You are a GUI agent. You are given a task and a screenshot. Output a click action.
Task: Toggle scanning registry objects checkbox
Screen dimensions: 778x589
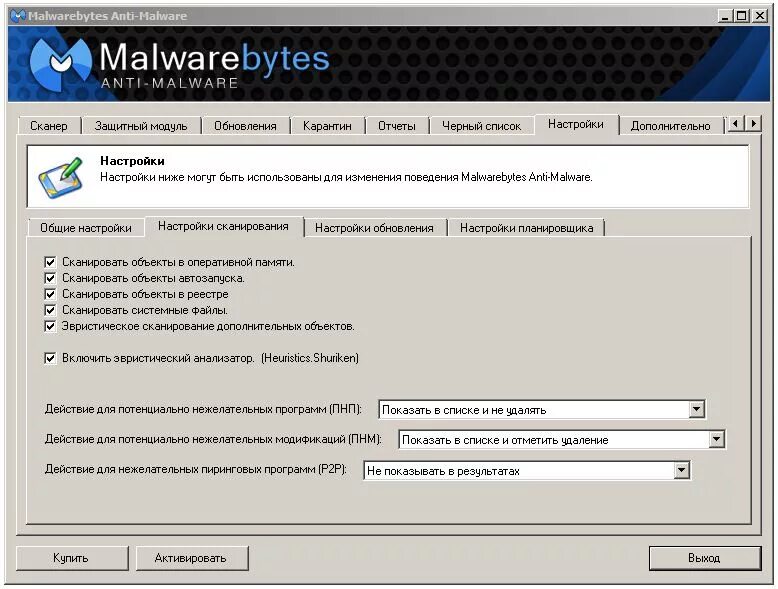(x=50, y=294)
